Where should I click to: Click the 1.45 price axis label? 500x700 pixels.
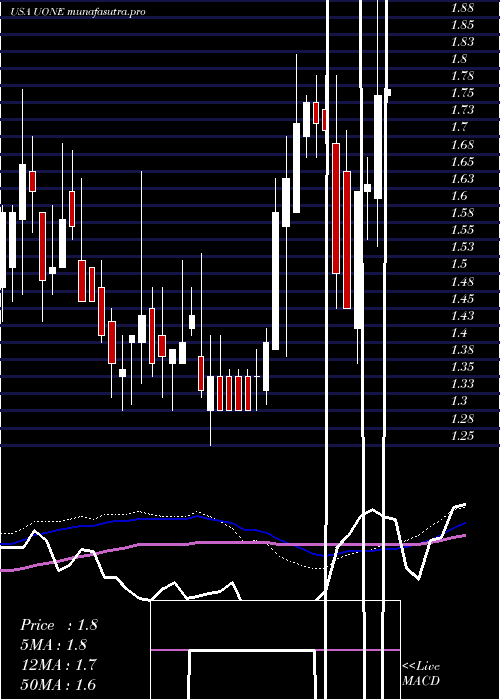point(462,299)
